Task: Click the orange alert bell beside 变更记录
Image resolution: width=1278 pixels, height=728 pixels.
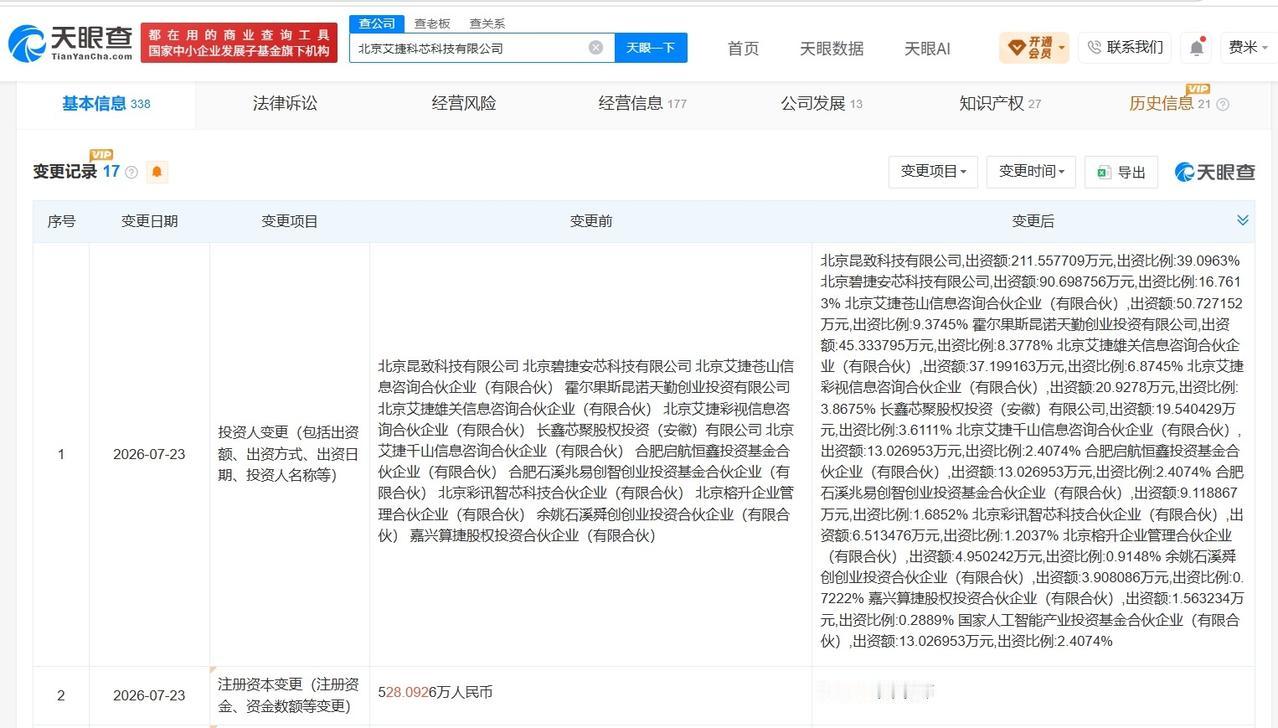Action: coord(157,172)
